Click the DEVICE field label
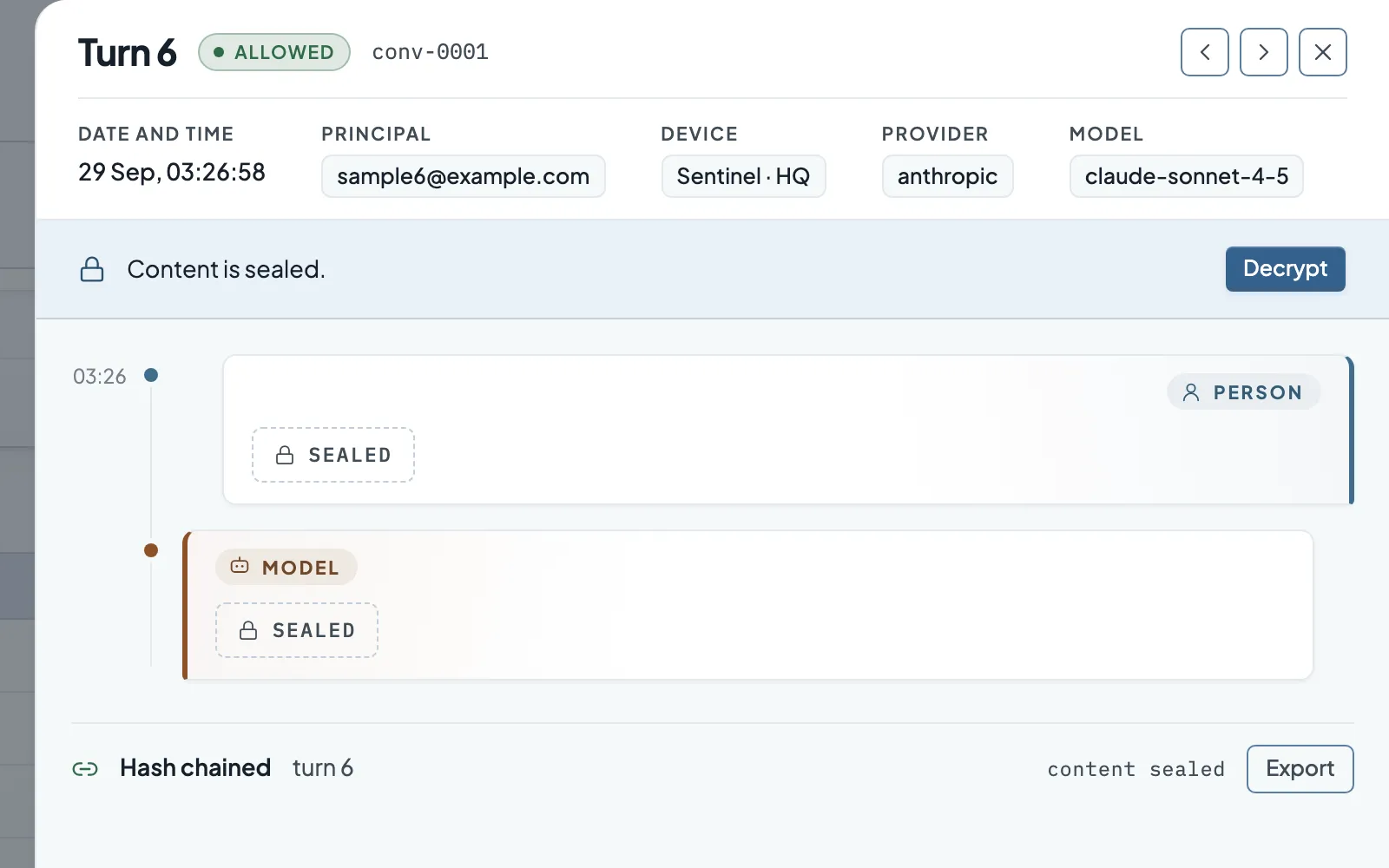The image size is (1389, 868). point(700,134)
